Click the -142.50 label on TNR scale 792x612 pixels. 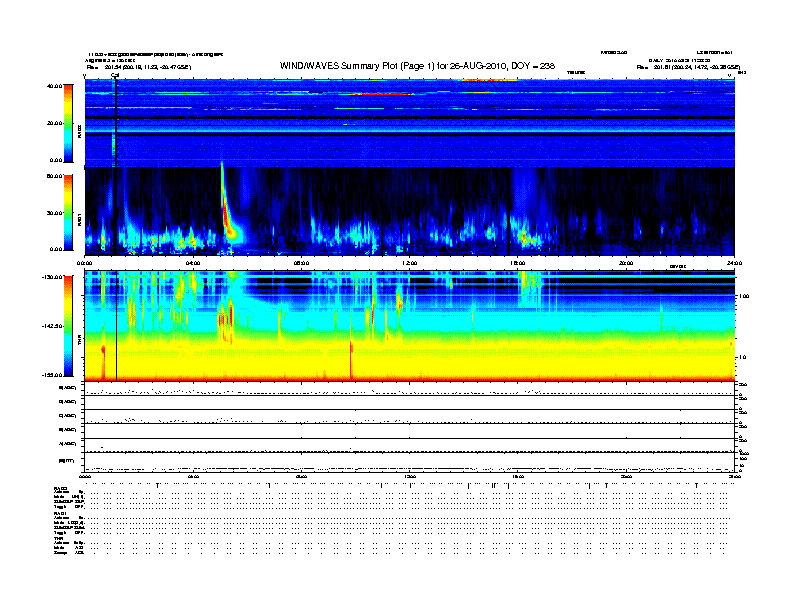(x=53, y=326)
